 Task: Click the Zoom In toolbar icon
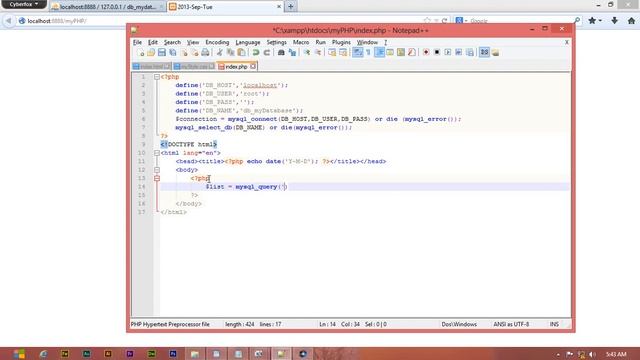click(x=306, y=53)
